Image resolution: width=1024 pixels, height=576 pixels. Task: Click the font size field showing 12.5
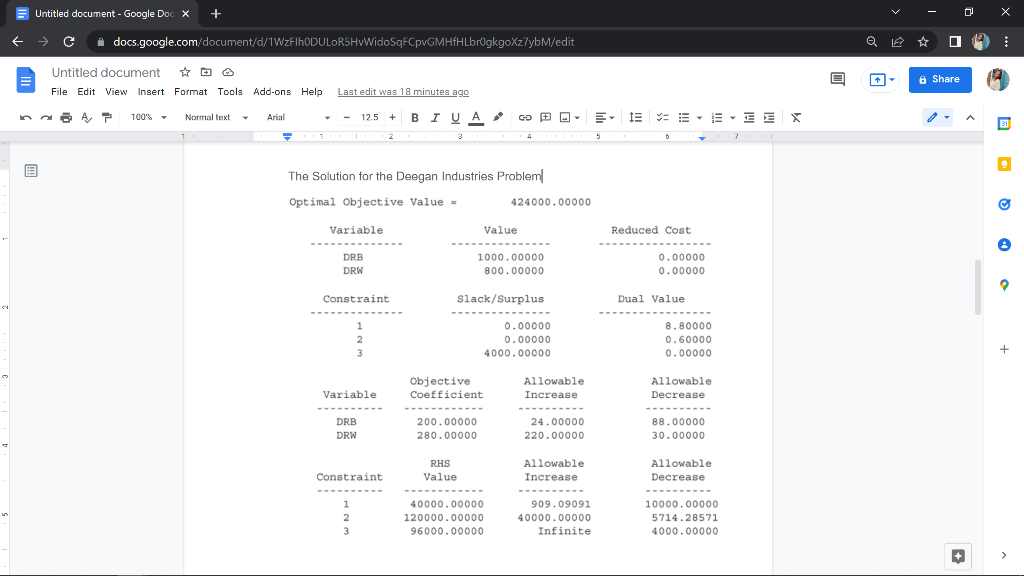(370, 118)
